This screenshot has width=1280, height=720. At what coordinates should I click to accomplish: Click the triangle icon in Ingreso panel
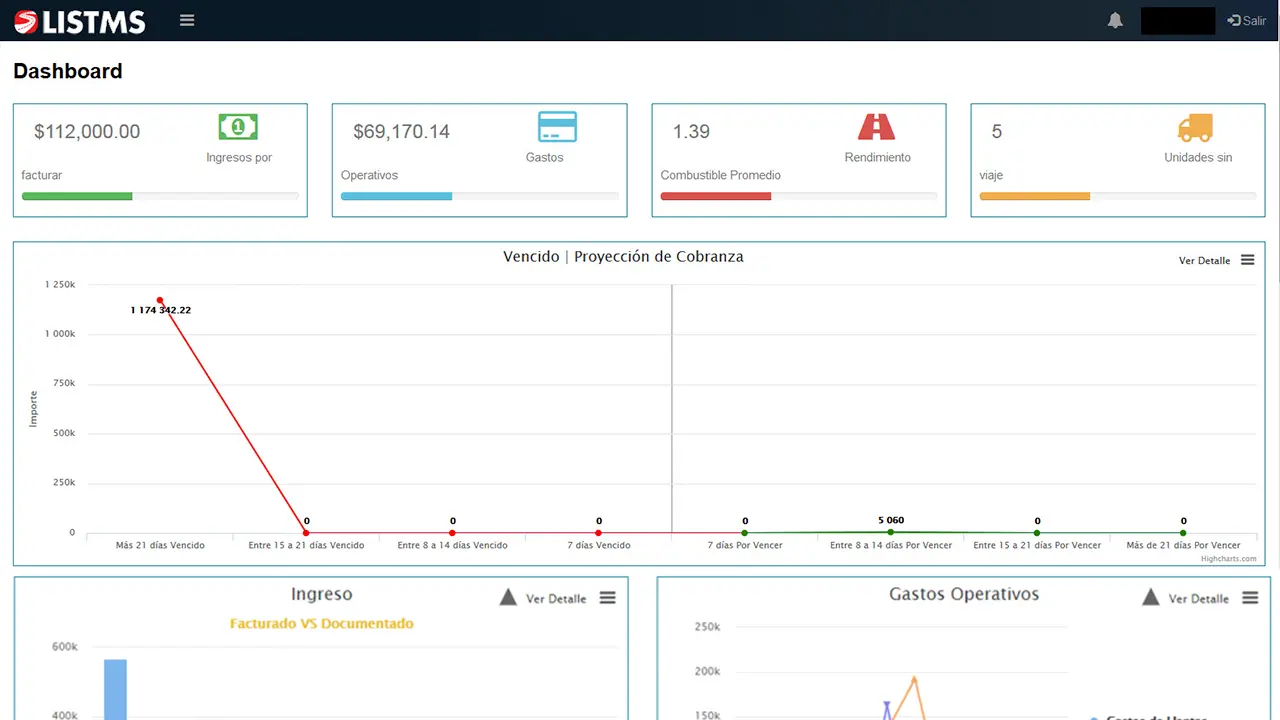tap(508, 598)
